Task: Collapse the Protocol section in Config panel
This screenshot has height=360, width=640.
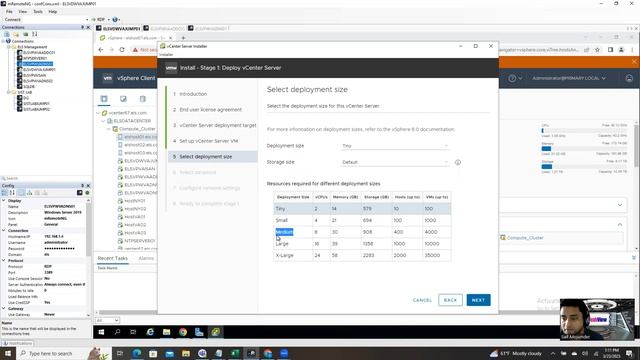Action: coord(4,260)
